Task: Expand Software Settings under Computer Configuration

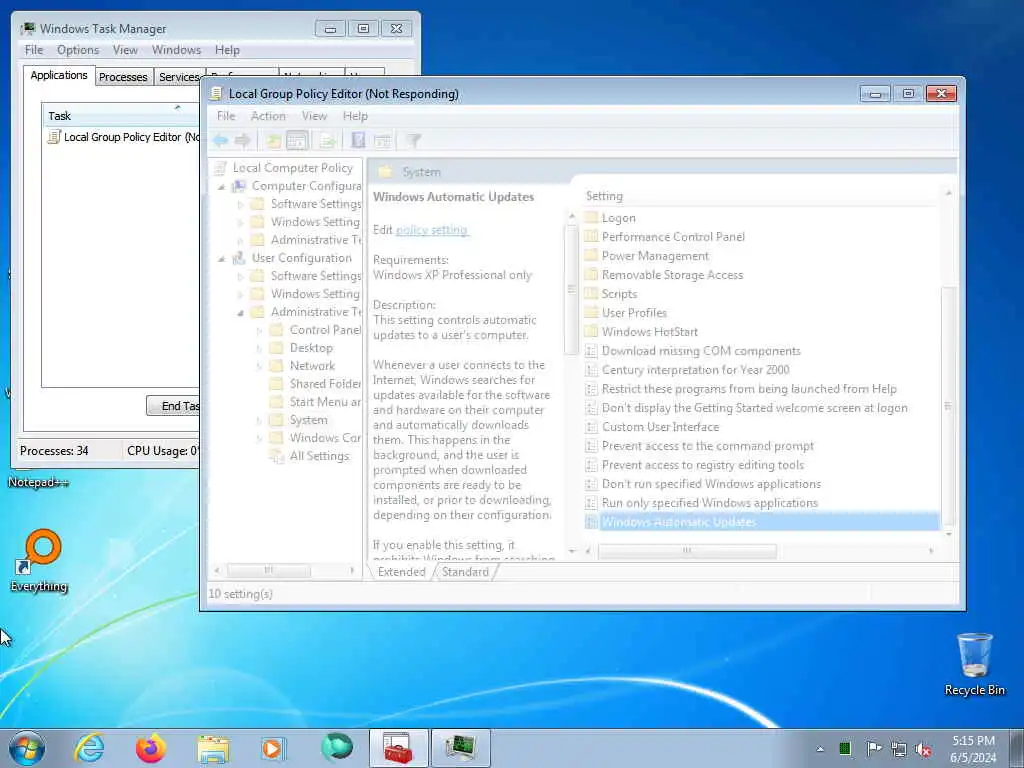Action: (x=240, y=204)
